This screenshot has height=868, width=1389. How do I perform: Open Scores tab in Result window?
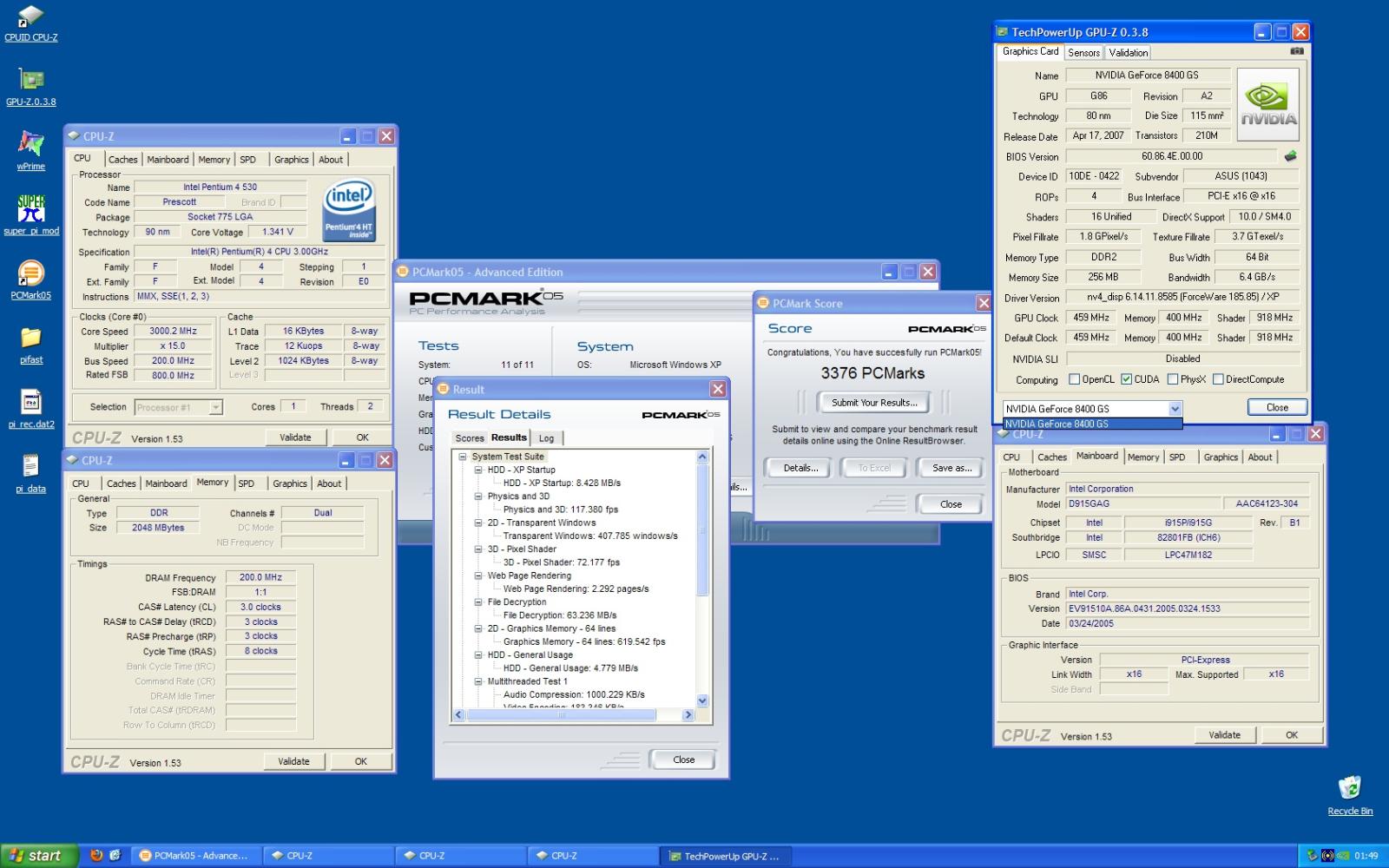(470, 438)
